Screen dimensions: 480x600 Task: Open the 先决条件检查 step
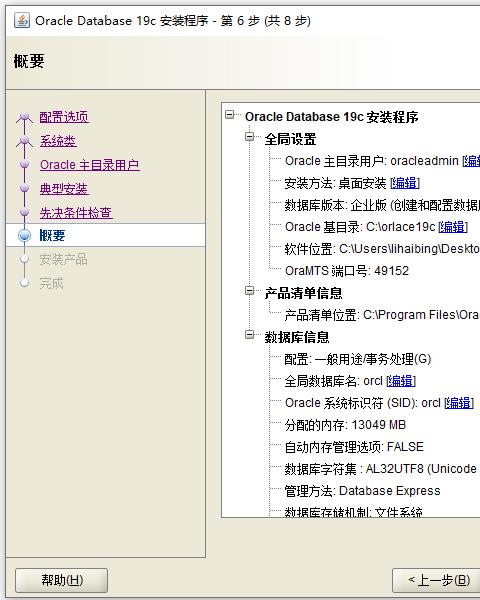(x=76, y=213)
